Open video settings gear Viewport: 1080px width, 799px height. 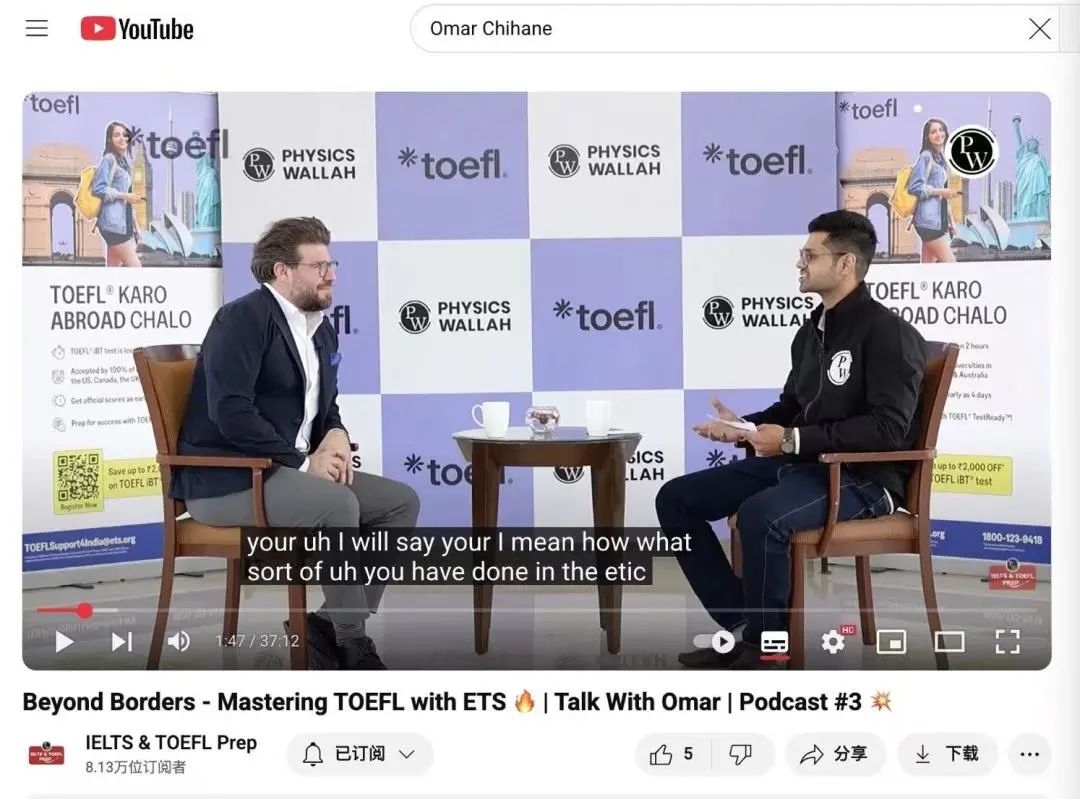(833, 642)
